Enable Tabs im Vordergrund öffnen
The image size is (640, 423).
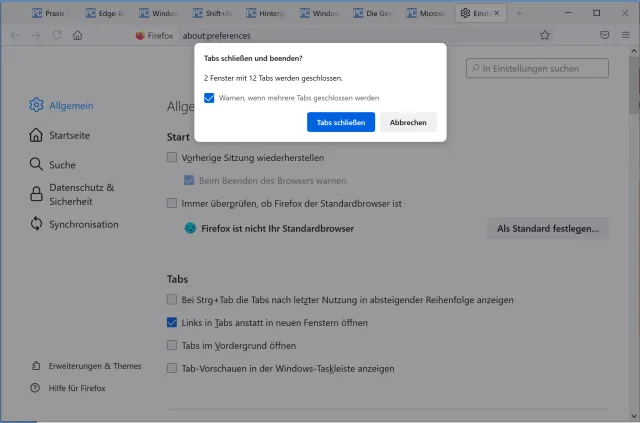pyautogui.click(x=173, y=346)
